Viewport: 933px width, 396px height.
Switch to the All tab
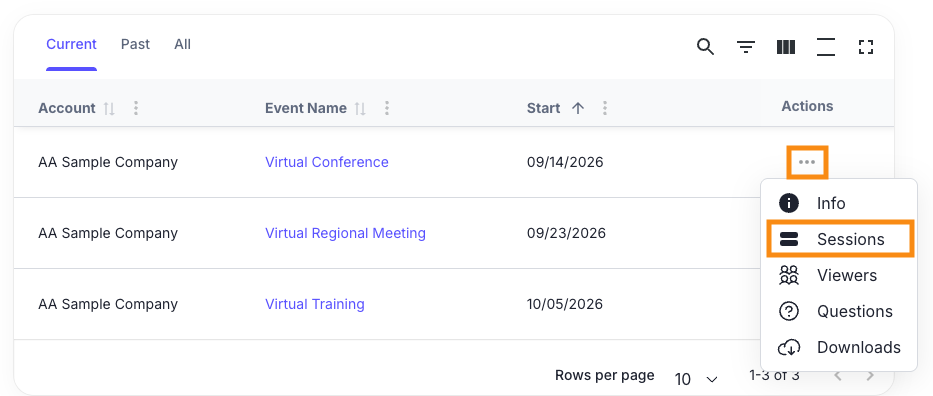pyautogui.click(x=183, y=44)
